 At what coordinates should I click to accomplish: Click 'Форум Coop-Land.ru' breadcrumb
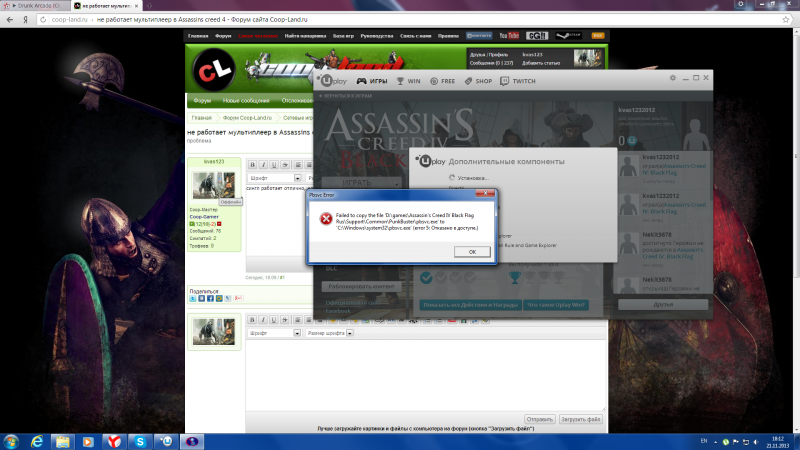pos(247,118)
